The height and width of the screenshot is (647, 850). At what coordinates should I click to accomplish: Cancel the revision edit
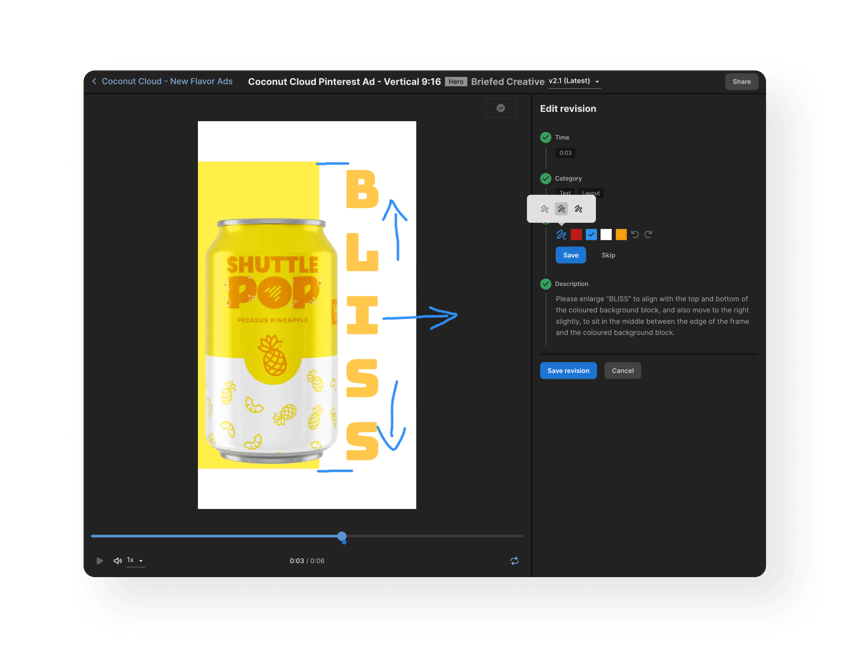pyautogui.click(x=622, y=371)
